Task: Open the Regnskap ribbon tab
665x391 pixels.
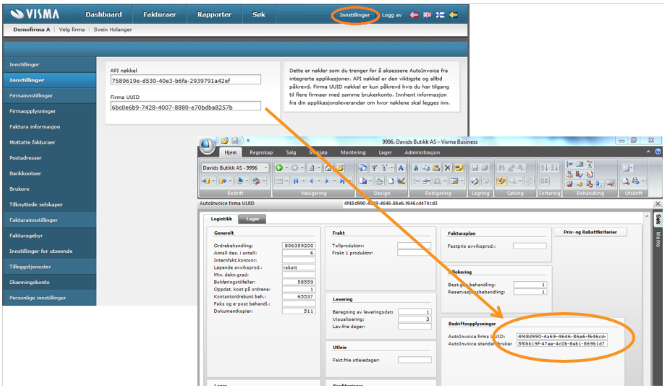Action: (x=261, y=152)
